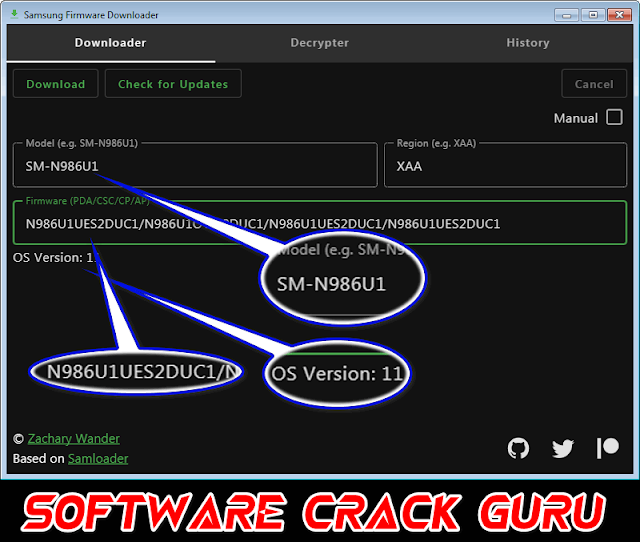Switch to the History tab

point(528,43)
